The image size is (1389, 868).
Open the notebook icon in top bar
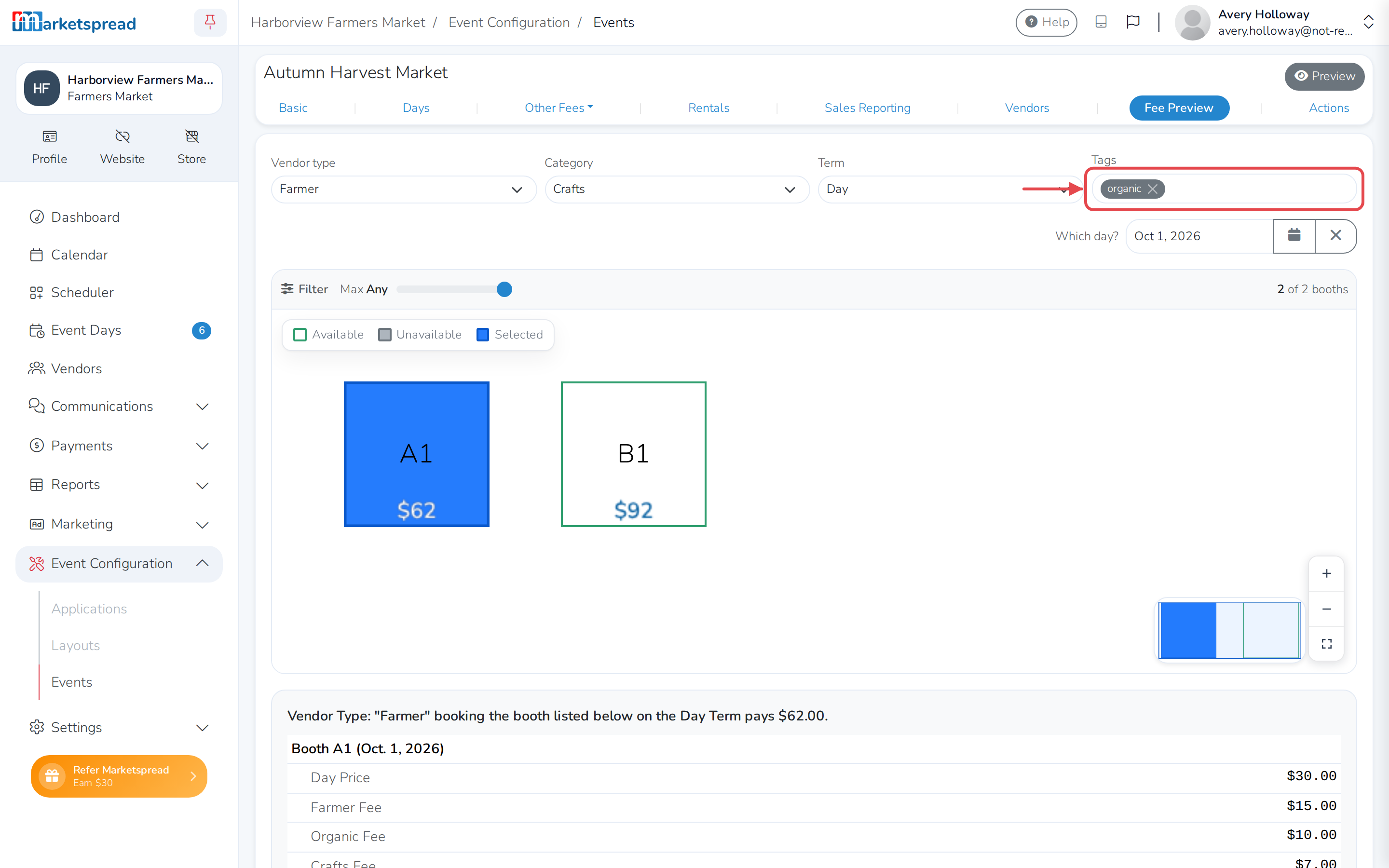click(1100, 22)
